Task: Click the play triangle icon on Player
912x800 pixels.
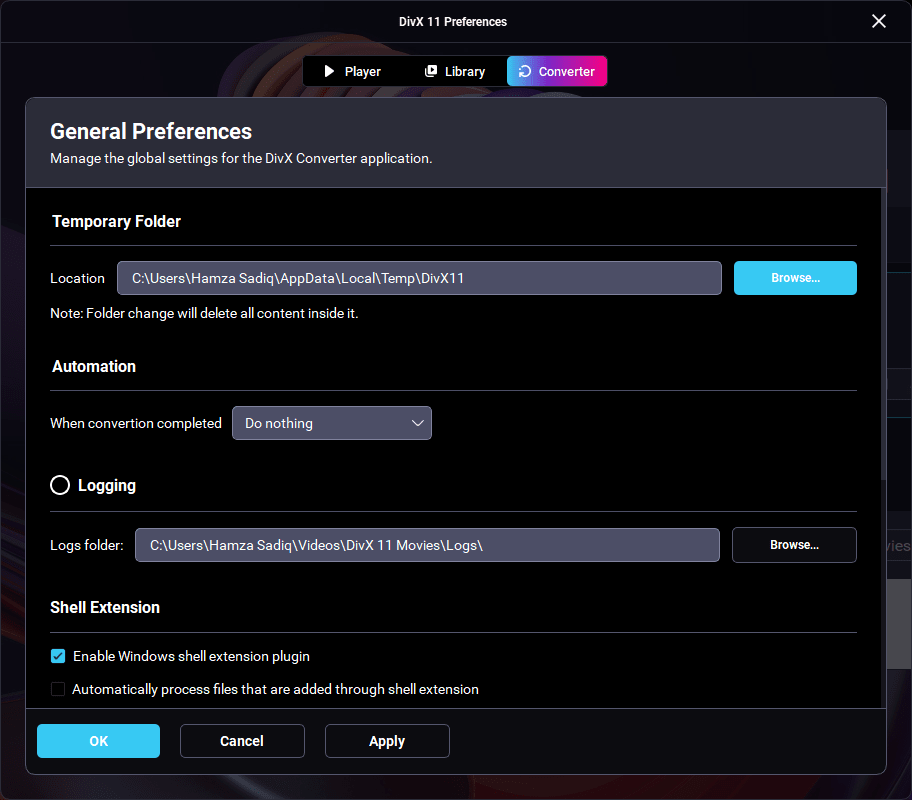Action: (328, 71)
